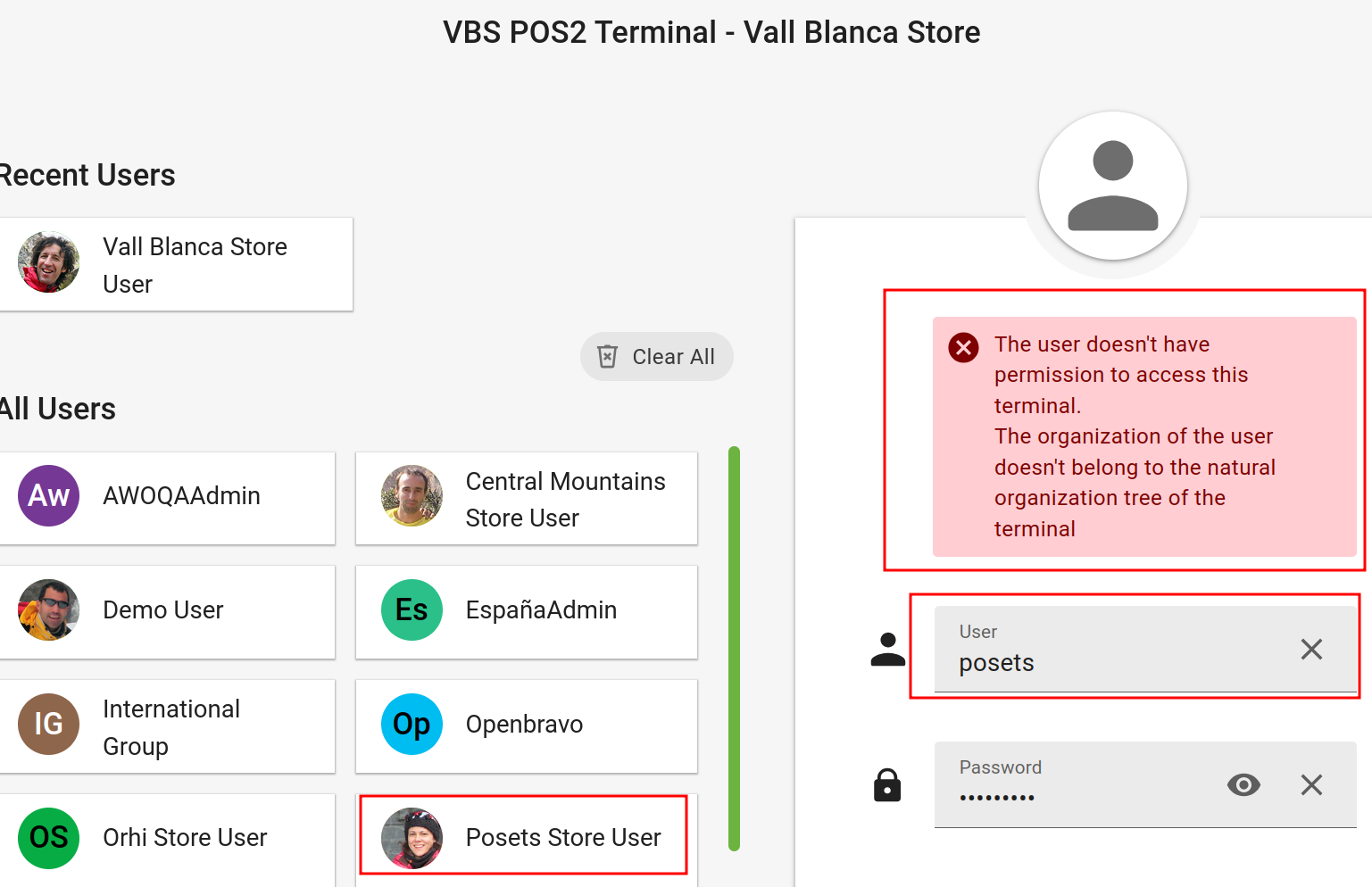Clear the User field with X icon
Screen dimensions: 1372x887
click(1310, 650)
